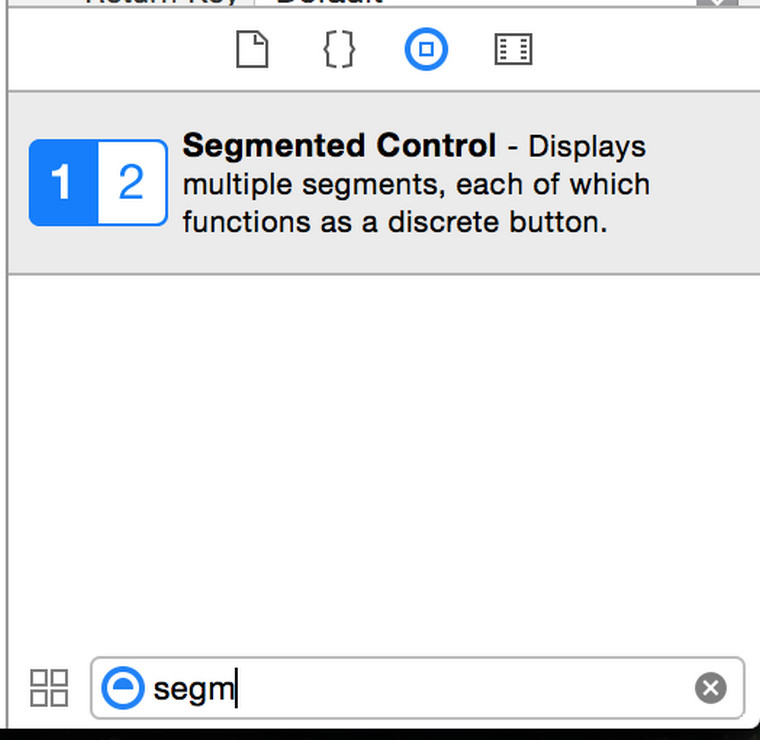
Task: Click the Segmented Control thumbnail image
Action: (x=98, y=183)
